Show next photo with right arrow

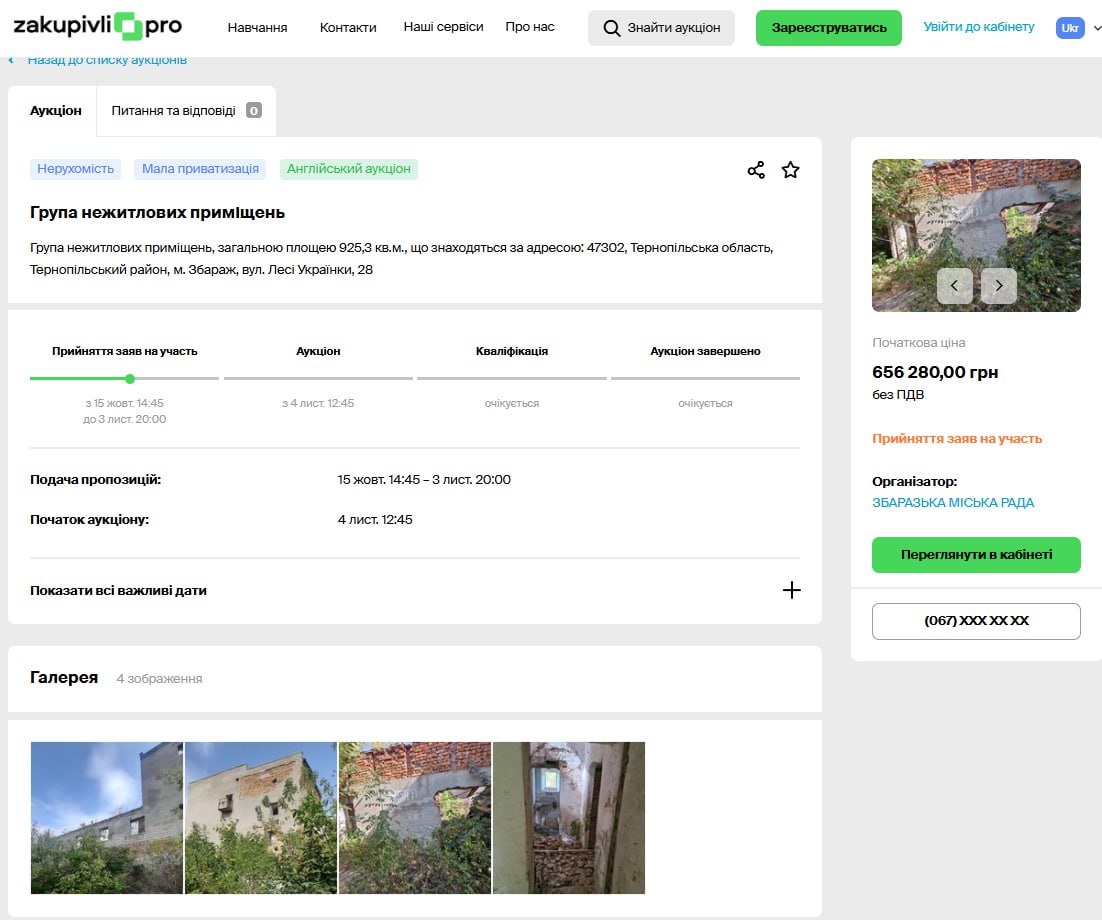click(x=998, y=286)
